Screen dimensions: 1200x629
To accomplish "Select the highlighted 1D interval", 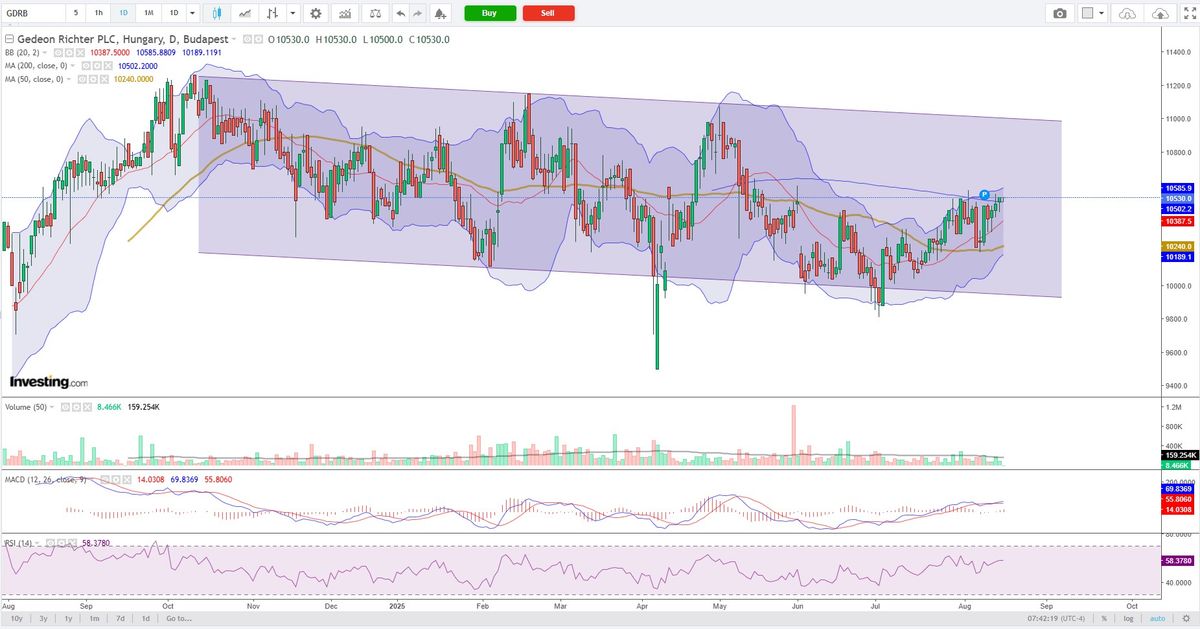I will pos(123,13).
